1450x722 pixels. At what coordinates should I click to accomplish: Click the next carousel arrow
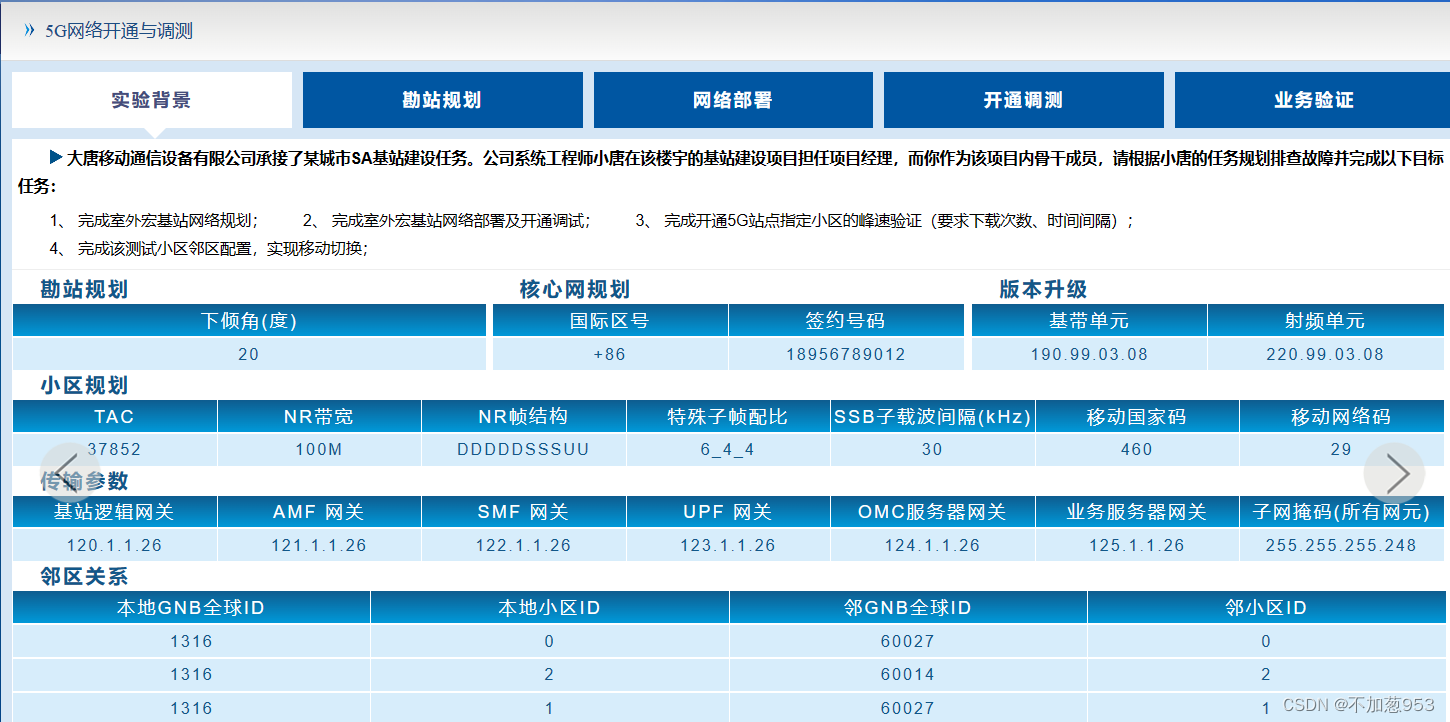coord(1394,472)
